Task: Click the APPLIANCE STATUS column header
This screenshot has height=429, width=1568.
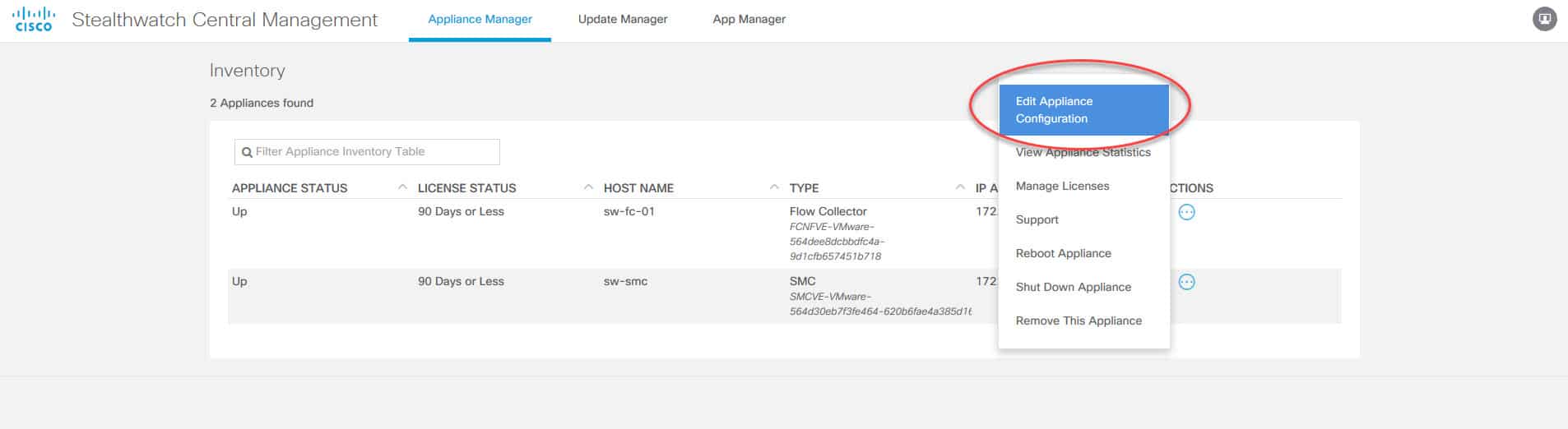Action: [x=290, y=188]
